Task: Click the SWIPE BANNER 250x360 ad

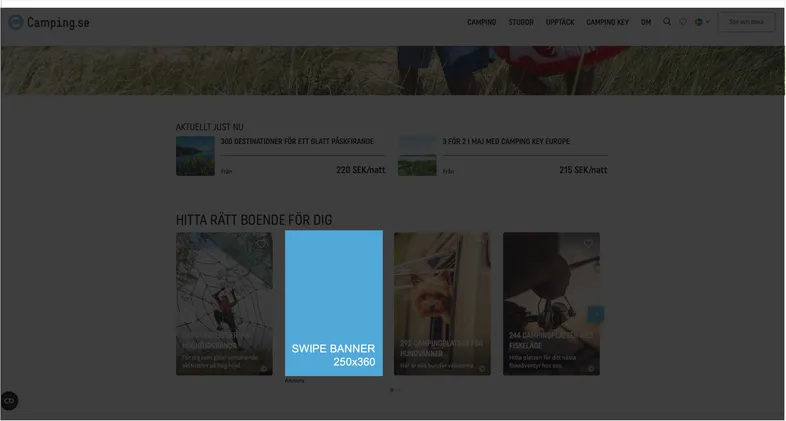Action: (334, 303)
